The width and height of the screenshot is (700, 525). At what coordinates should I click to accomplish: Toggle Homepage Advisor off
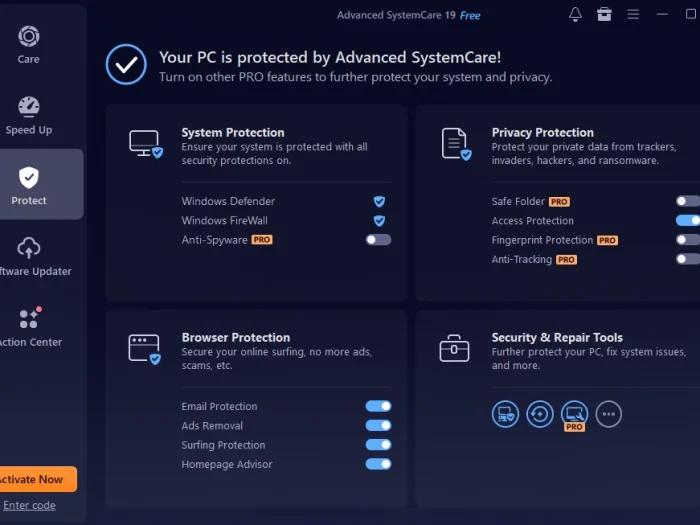(x=378, y=464)
